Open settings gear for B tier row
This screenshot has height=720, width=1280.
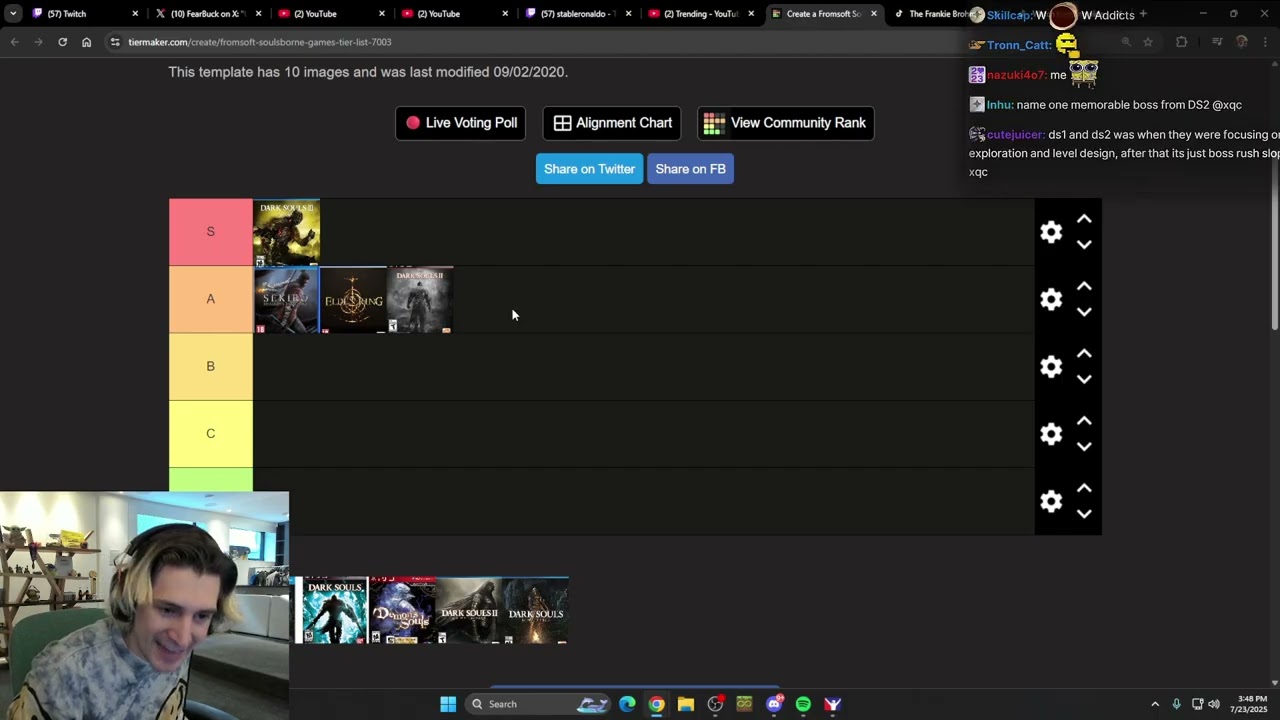1051,366
